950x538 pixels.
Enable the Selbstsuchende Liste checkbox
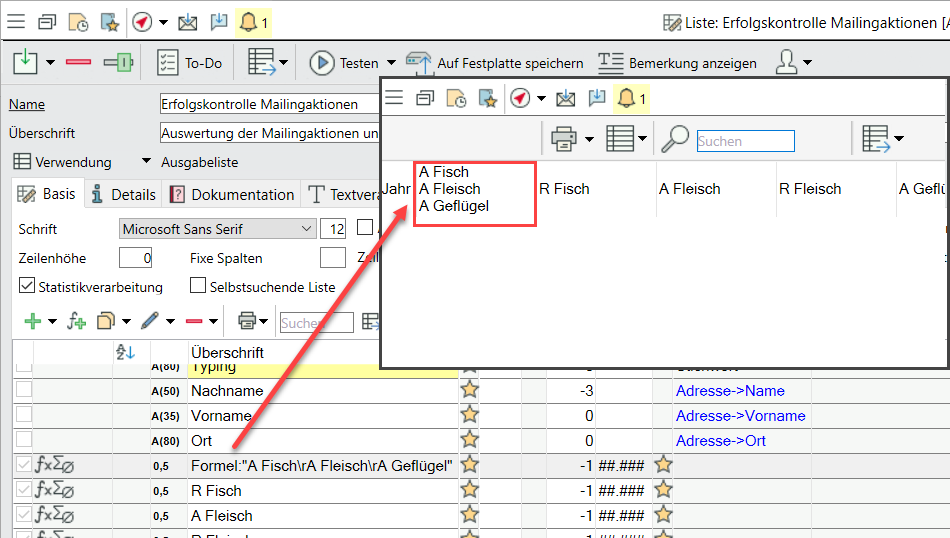[x=198, y=287]
